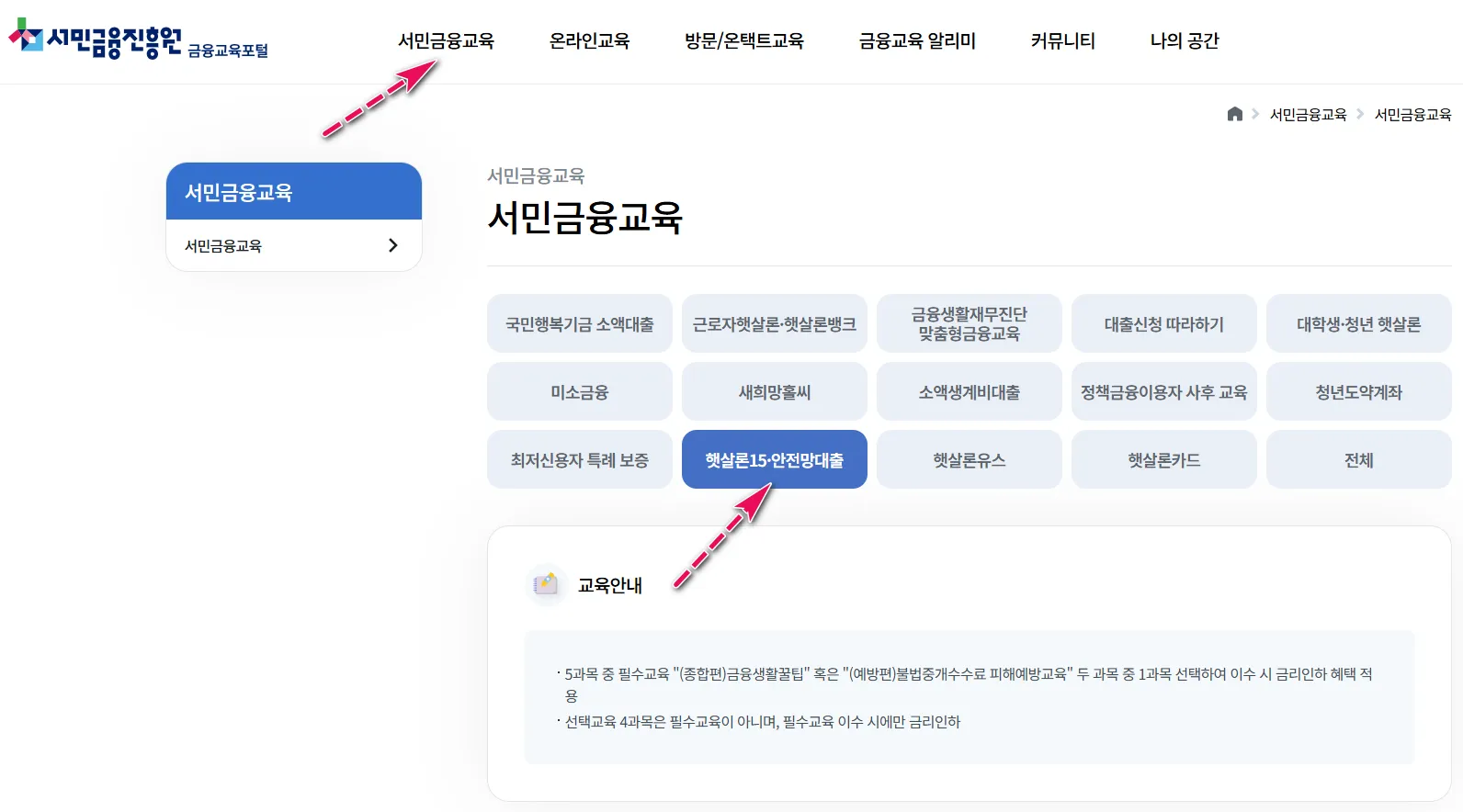Select the 햇살론유스 category
1463x812 pixels.
(x=970, y=459)
